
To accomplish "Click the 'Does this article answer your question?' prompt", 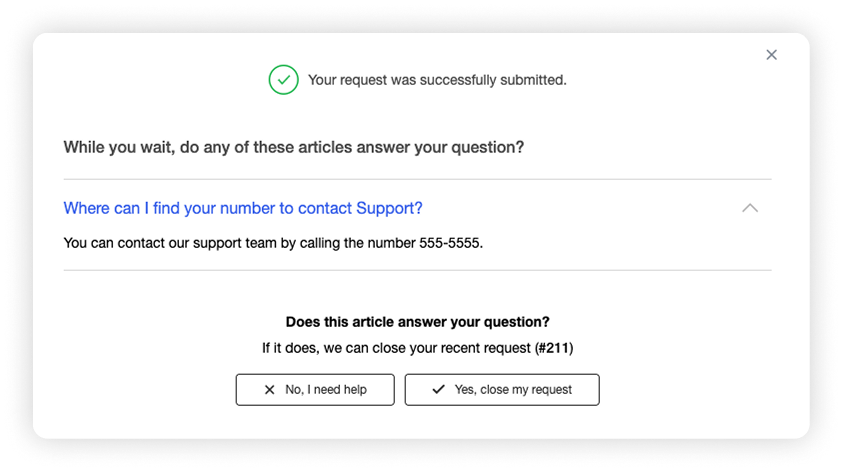I will point(417,322).
